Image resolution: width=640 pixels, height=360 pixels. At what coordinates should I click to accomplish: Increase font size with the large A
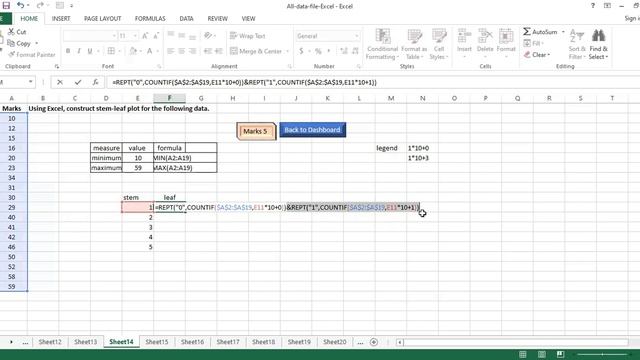(145, 36)
